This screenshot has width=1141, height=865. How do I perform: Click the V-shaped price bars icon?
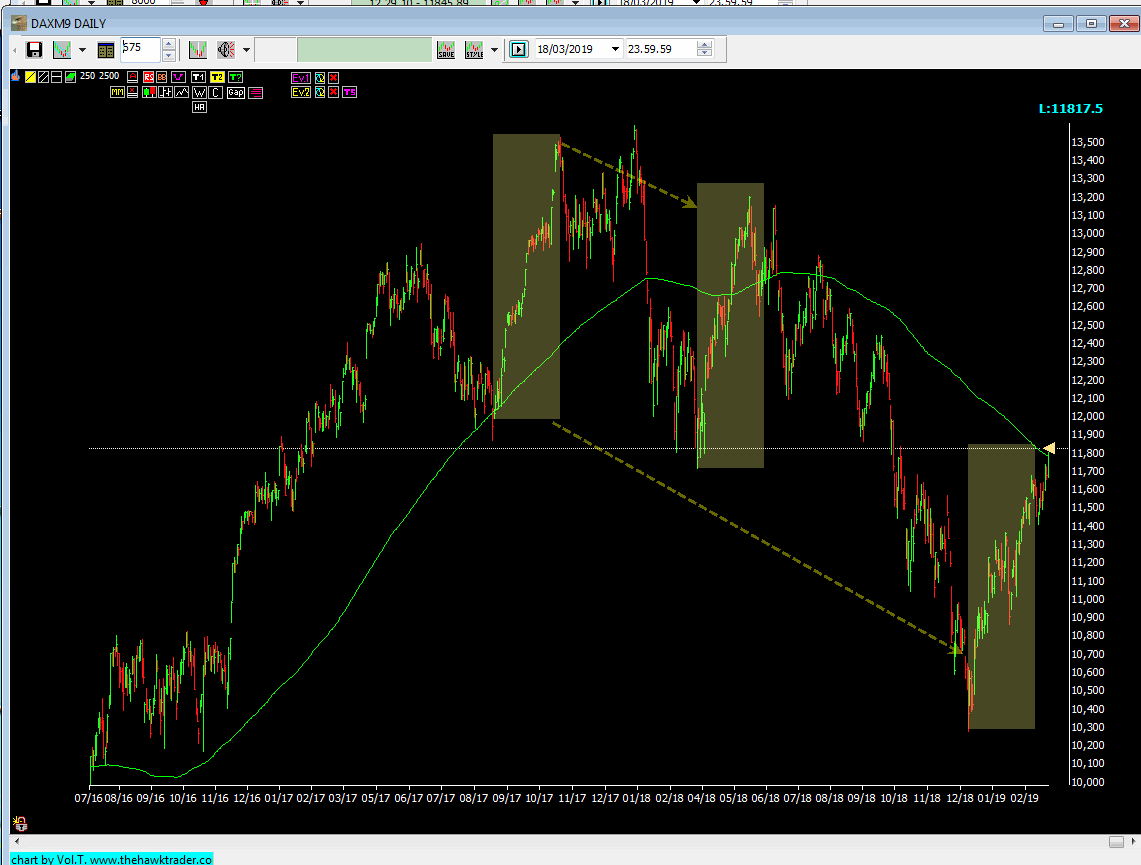pos(198,49)
